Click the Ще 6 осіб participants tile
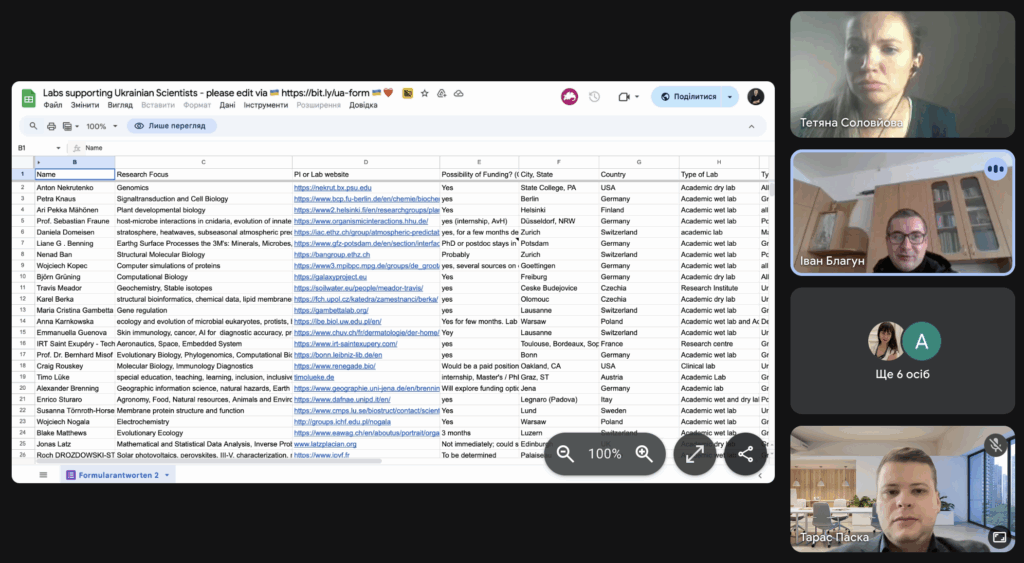The height and width of the screenshot is (563, 1024). [903, 353]
